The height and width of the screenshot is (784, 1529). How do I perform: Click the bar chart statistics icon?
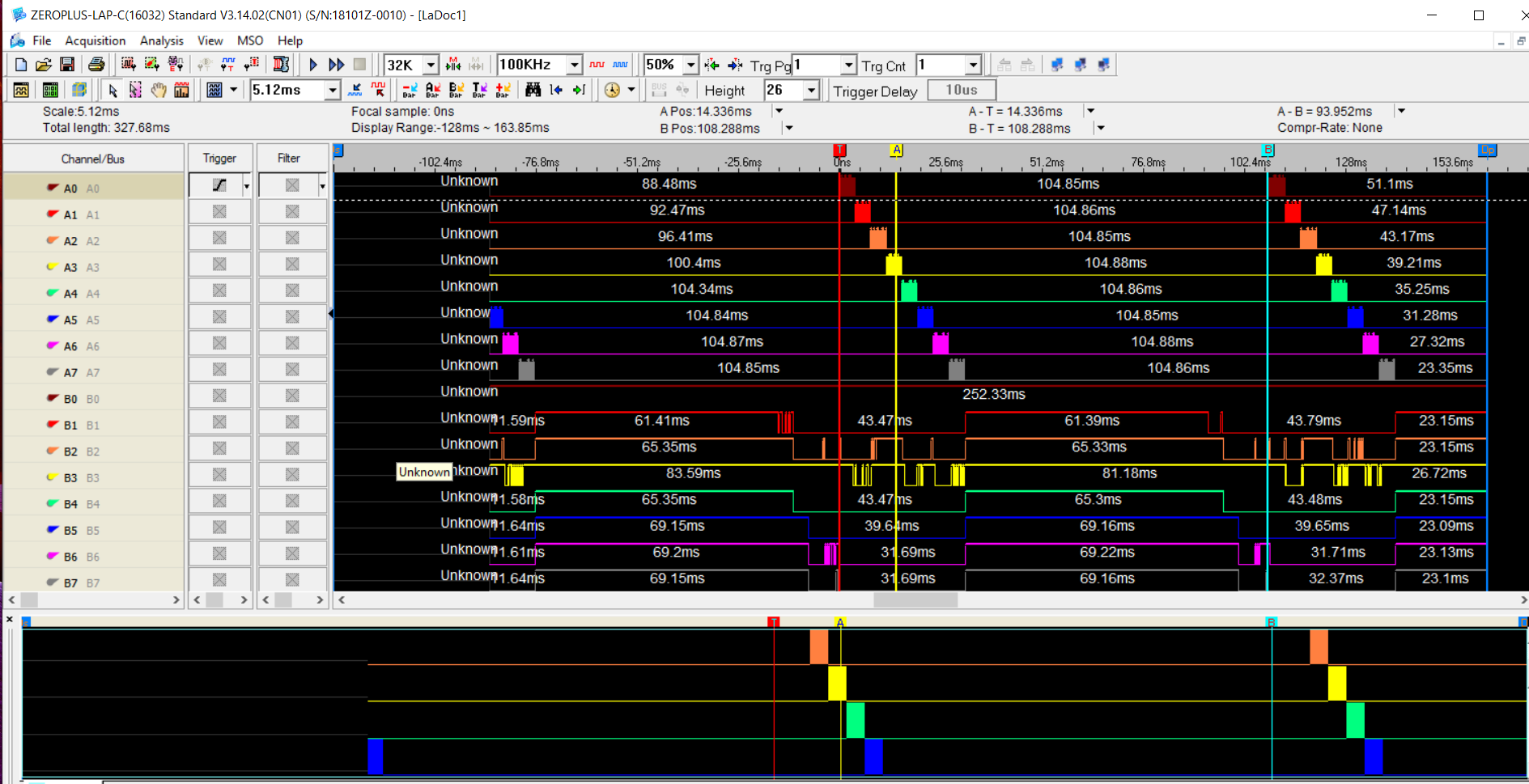(x=182, y=90)
